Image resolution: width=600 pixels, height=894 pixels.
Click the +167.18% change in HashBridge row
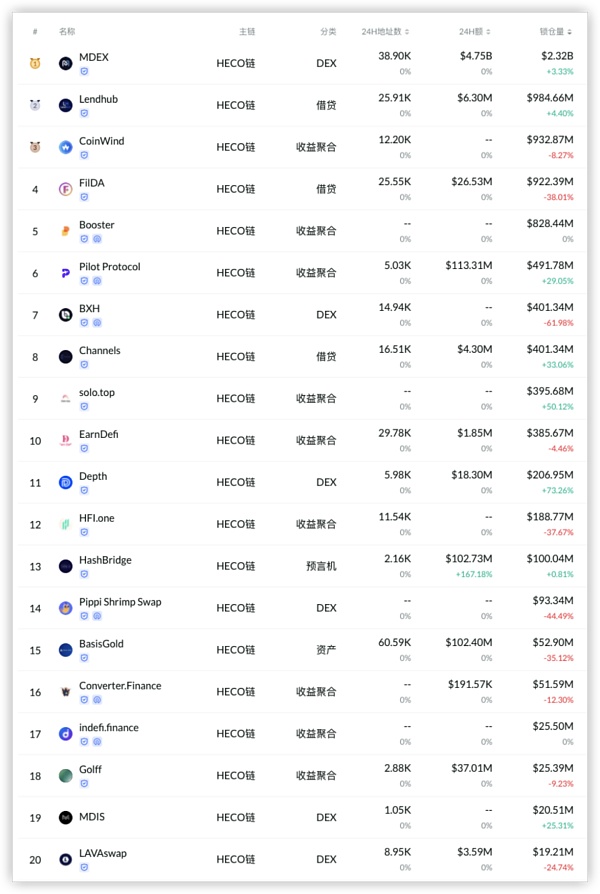click(x=474, y=574)
